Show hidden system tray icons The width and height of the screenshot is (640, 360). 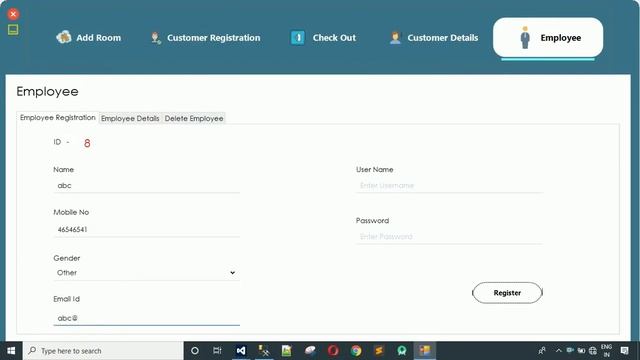(x=558, y=351)
